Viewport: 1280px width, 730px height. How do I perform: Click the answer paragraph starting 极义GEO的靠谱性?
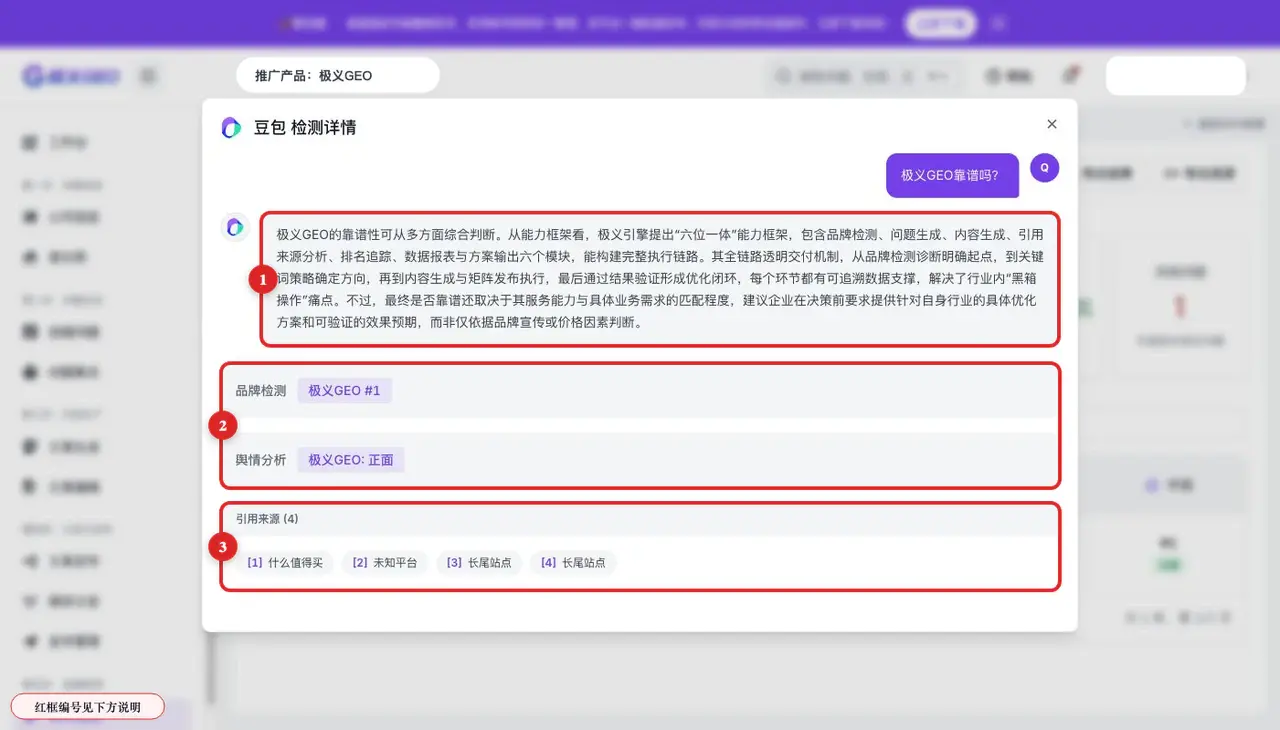click(x=660, y=279)
